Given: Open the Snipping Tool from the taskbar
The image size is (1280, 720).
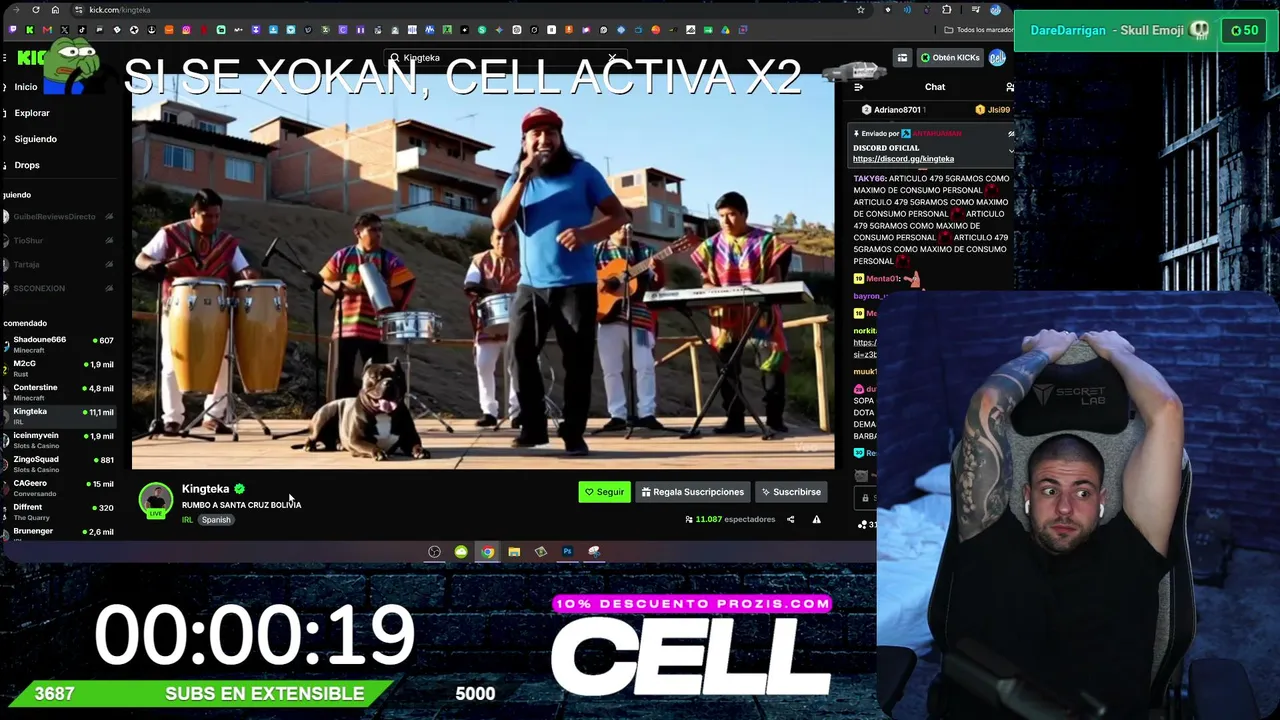Looking at the screenshot, I should pos(594,552).
